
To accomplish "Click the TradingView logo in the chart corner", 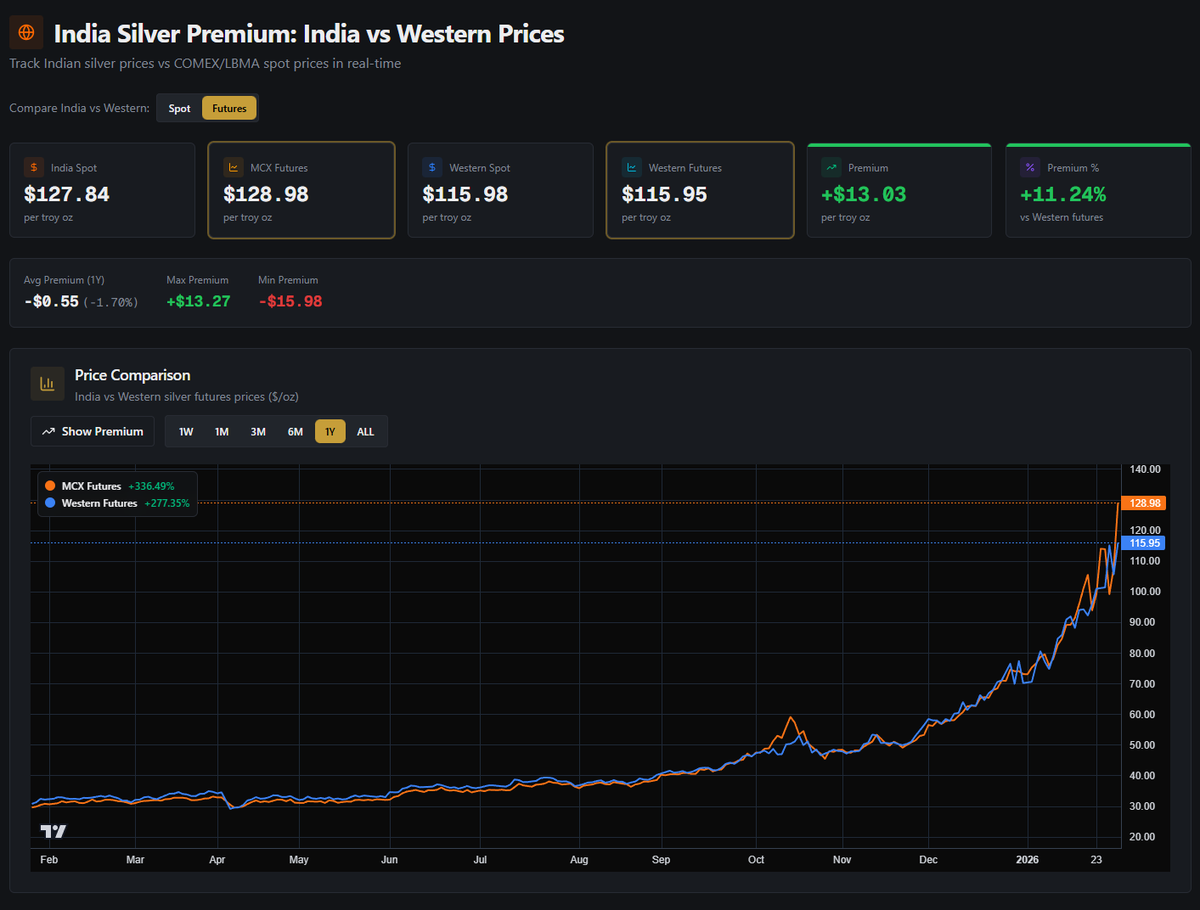I will (53, 831).
